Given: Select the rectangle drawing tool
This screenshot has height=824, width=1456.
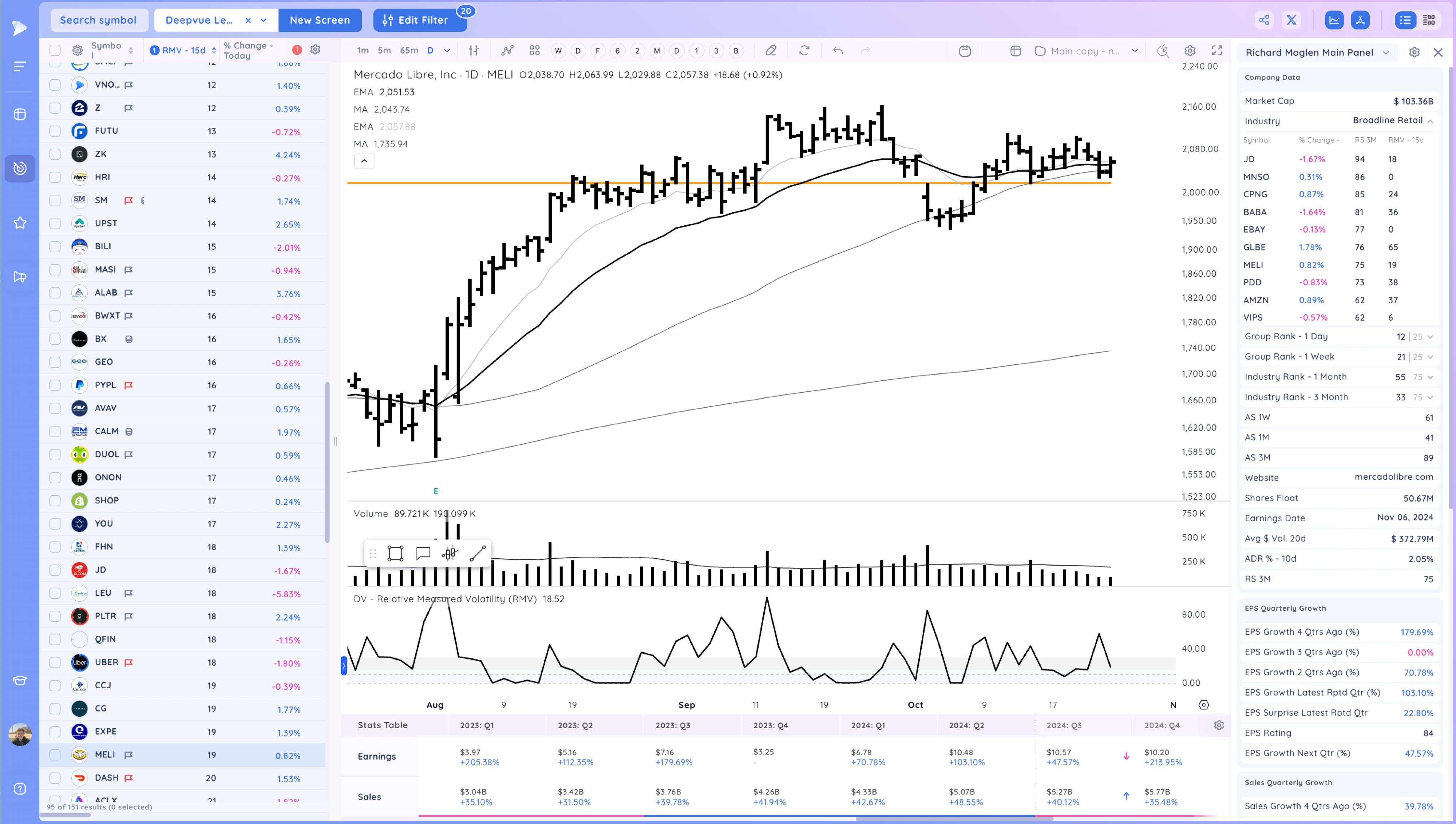Looking at the screenshot, I should click(395, 554).
